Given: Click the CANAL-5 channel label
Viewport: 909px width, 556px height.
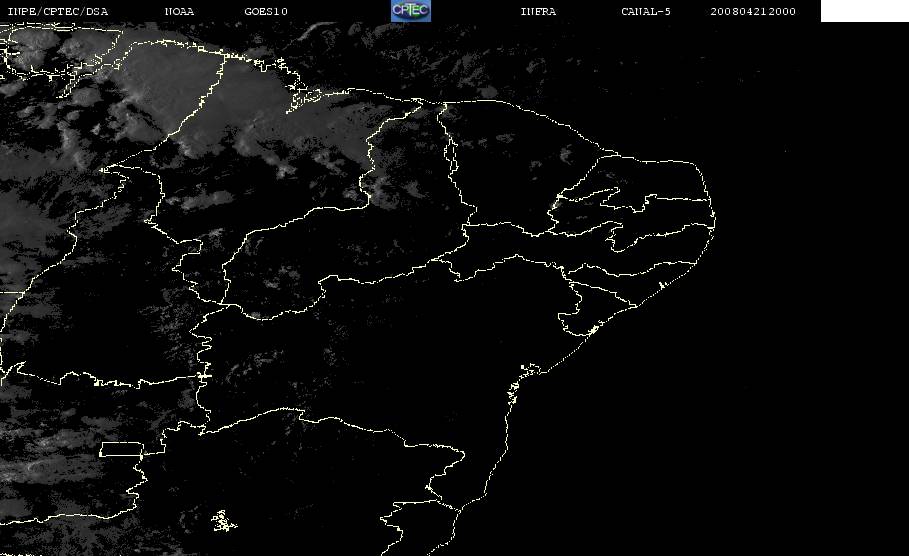Looking at the screenshot, I should (646, 12).
